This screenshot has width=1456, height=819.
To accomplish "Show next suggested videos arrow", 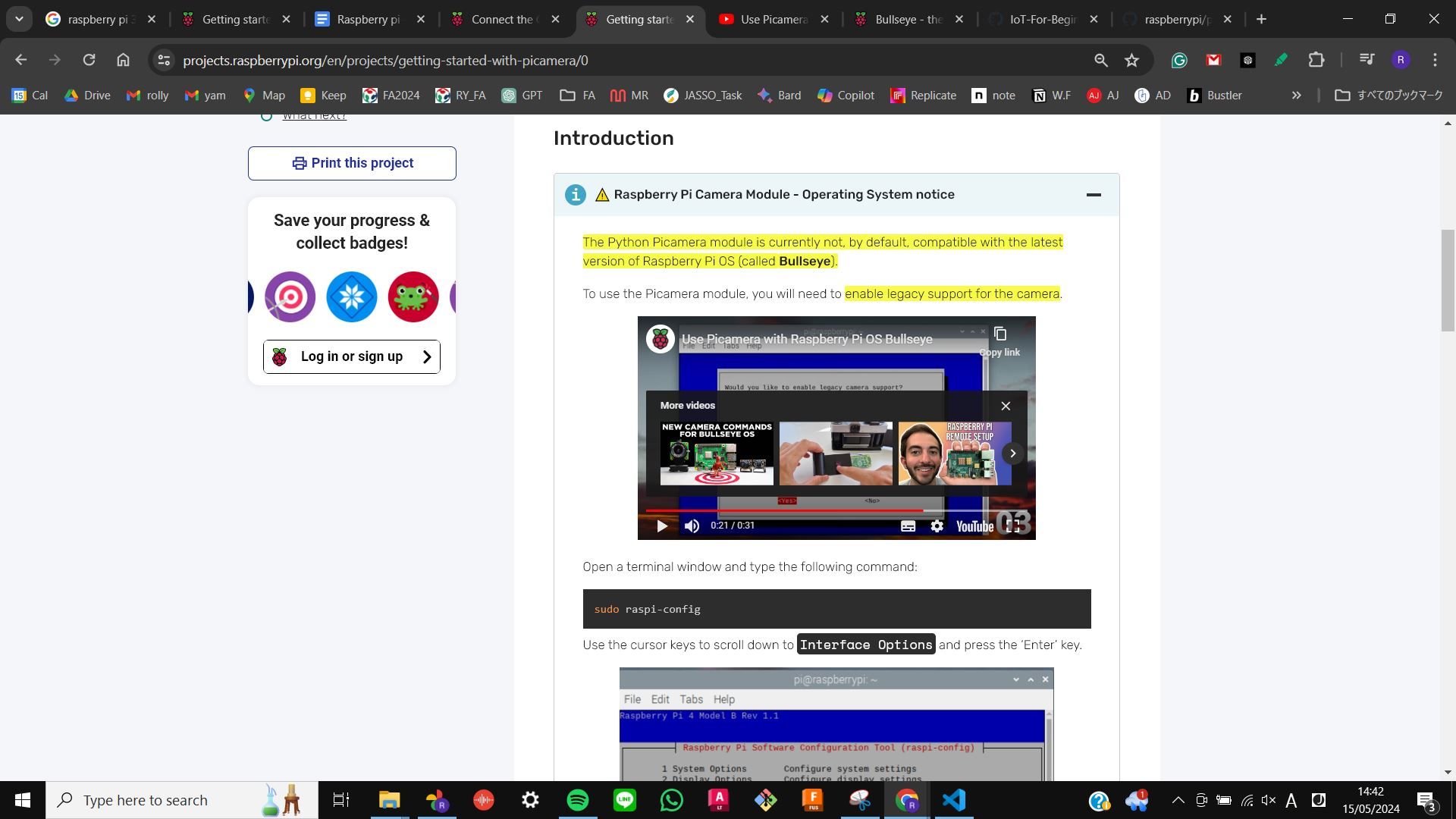I will point(1012,453).
